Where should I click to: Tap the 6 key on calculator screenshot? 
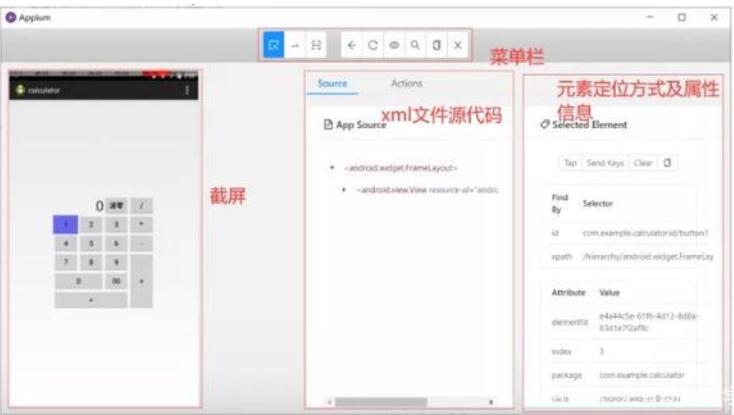pyautogui.click(x=116, y=243)
